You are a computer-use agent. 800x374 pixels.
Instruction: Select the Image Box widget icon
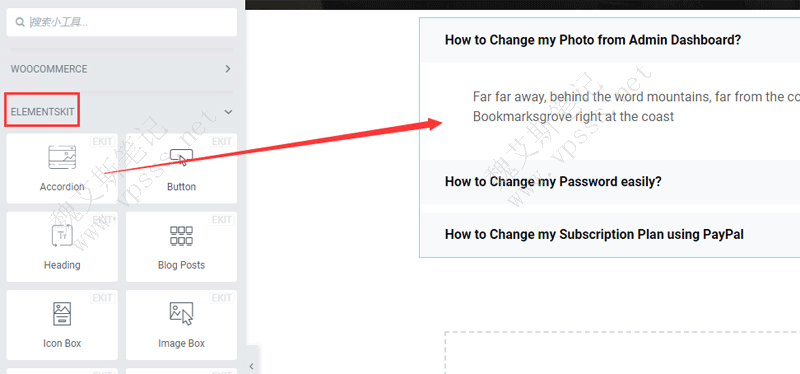click(x=181, y=313)
